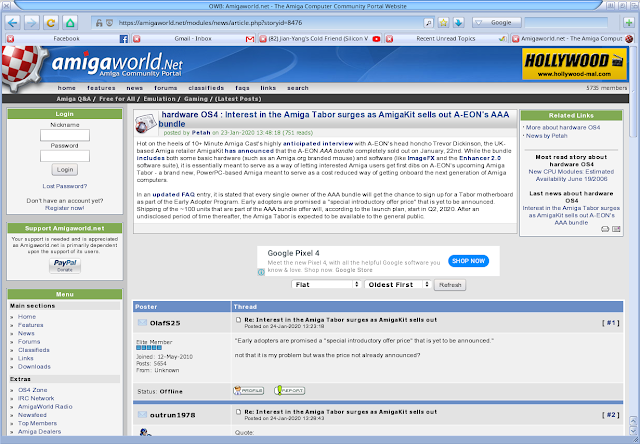Open the Petah author link under the article title
The width and height of the screenshot is (640, 444).
coord(201,133)
